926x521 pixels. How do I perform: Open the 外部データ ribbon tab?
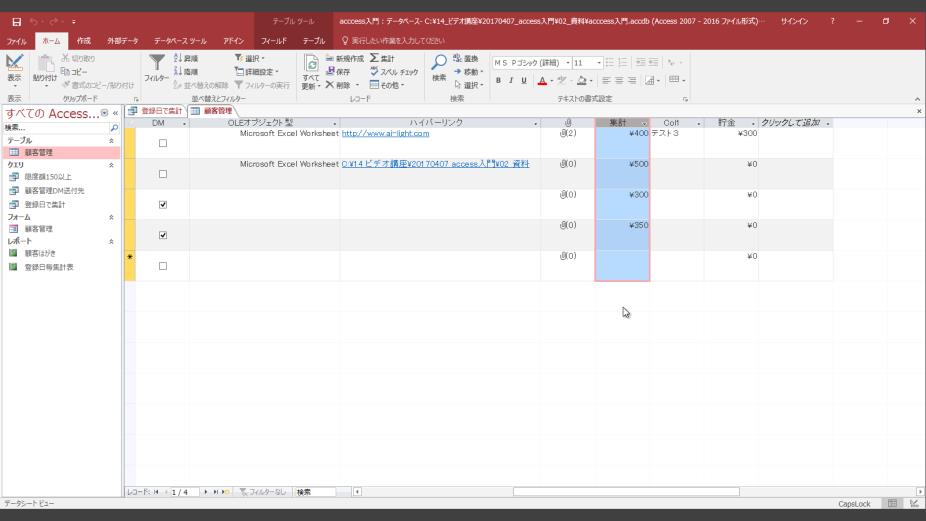[x=122, y=41]
